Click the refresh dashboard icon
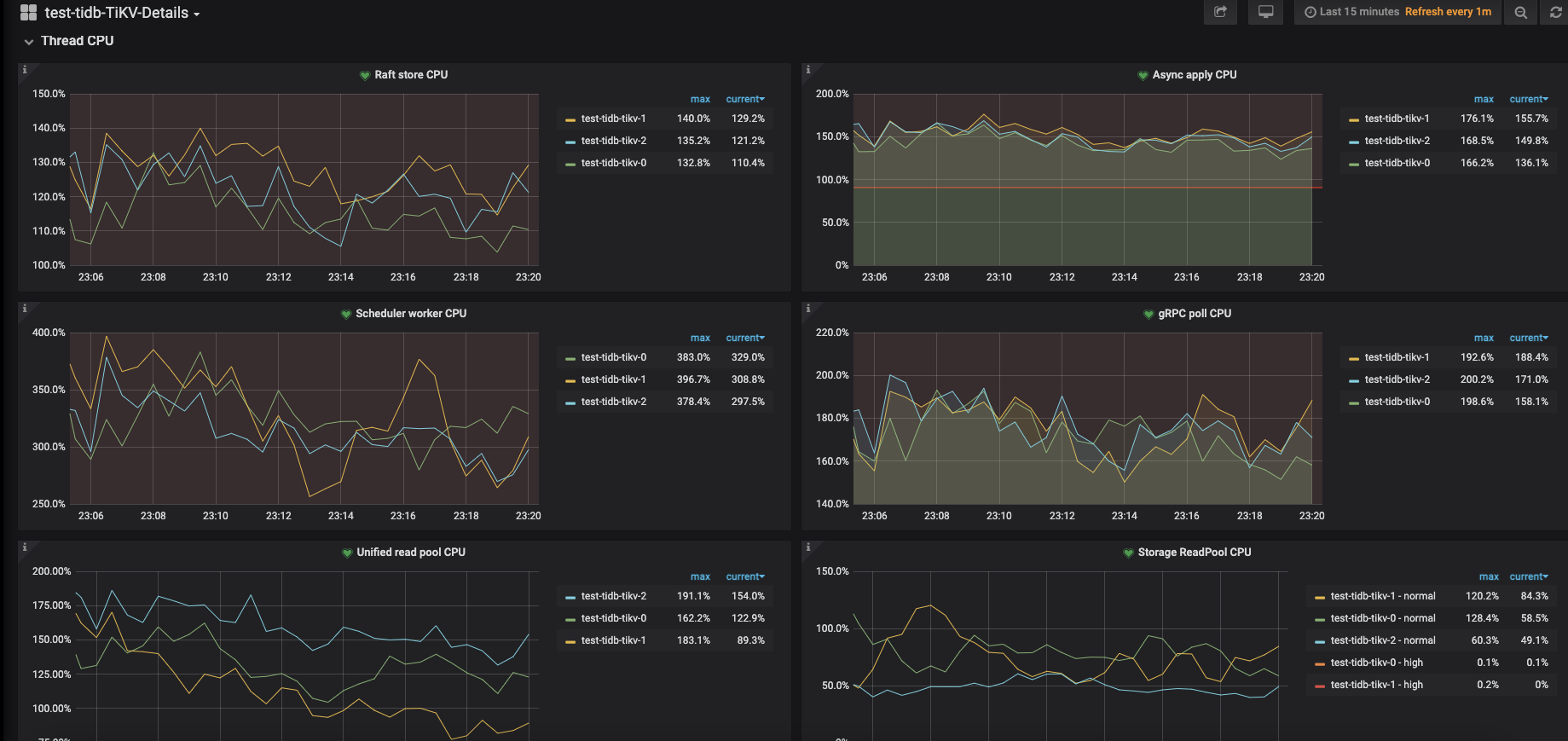 click(1556, 12)
